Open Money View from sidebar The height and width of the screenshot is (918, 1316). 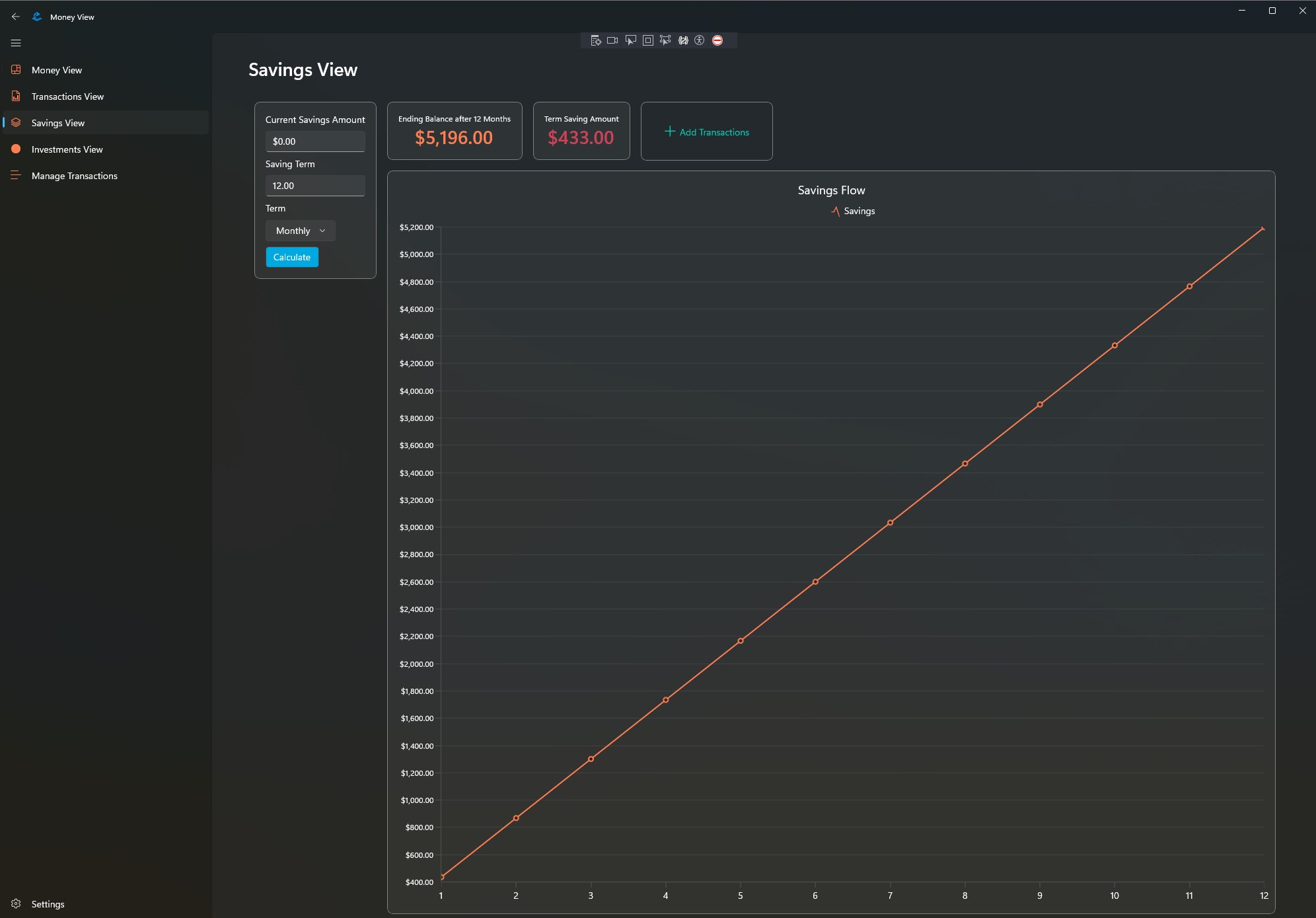pyautogui.click(x=57, y=70)
